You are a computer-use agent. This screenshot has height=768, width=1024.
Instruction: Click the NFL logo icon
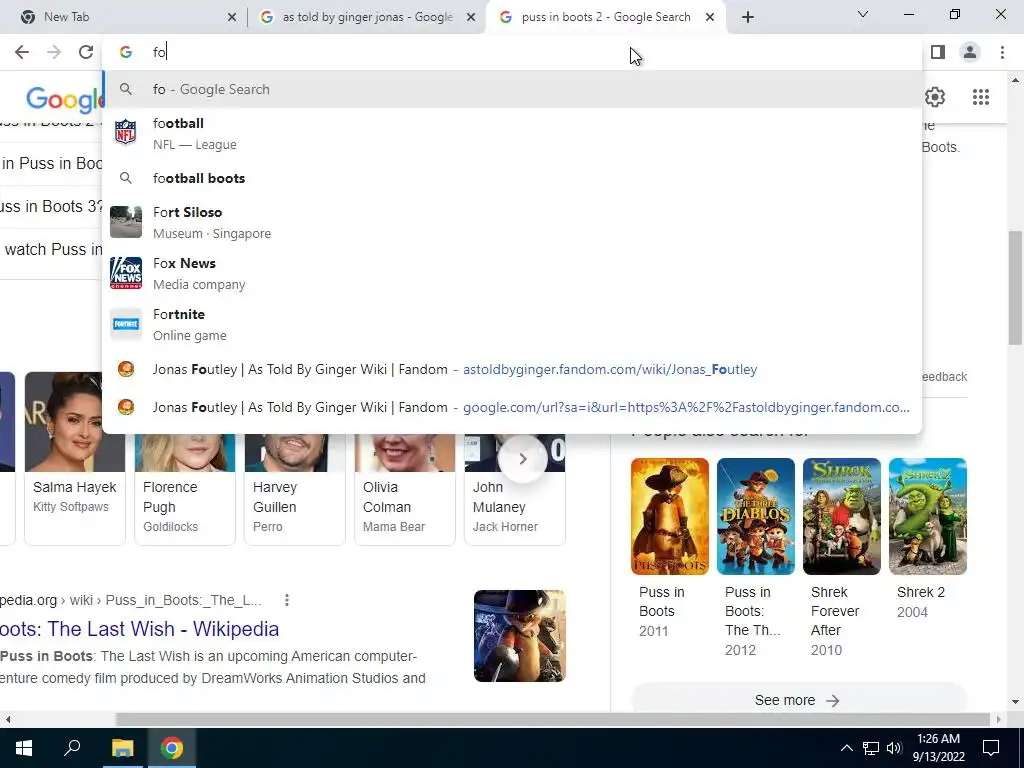(125, 132)
